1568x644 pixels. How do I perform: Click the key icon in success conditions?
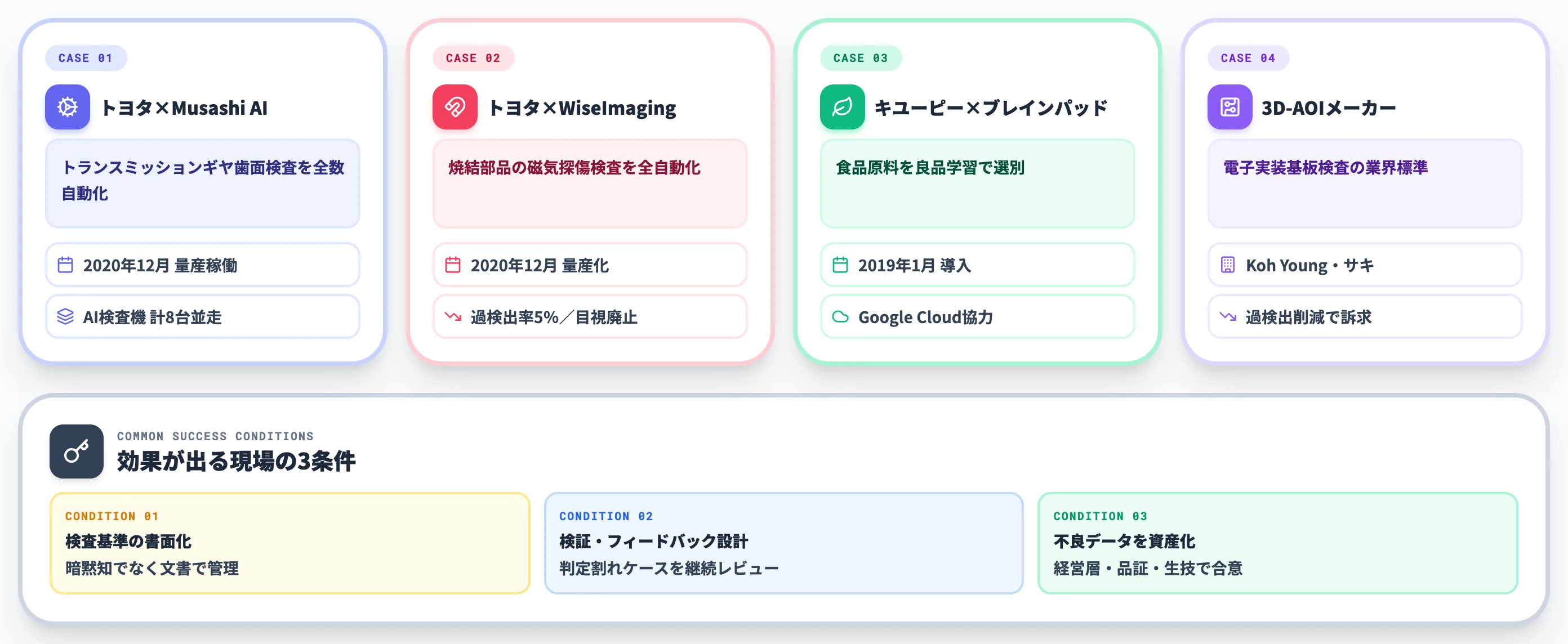point(77,451)
